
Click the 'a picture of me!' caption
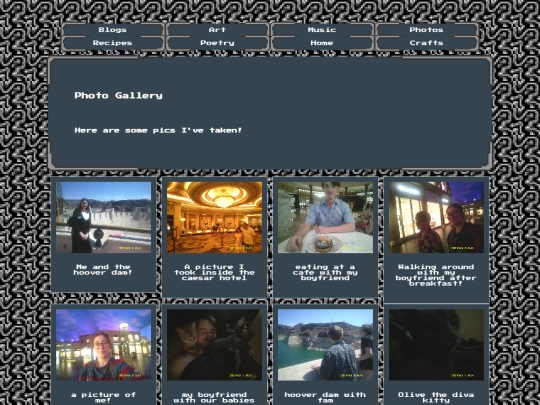103,397
